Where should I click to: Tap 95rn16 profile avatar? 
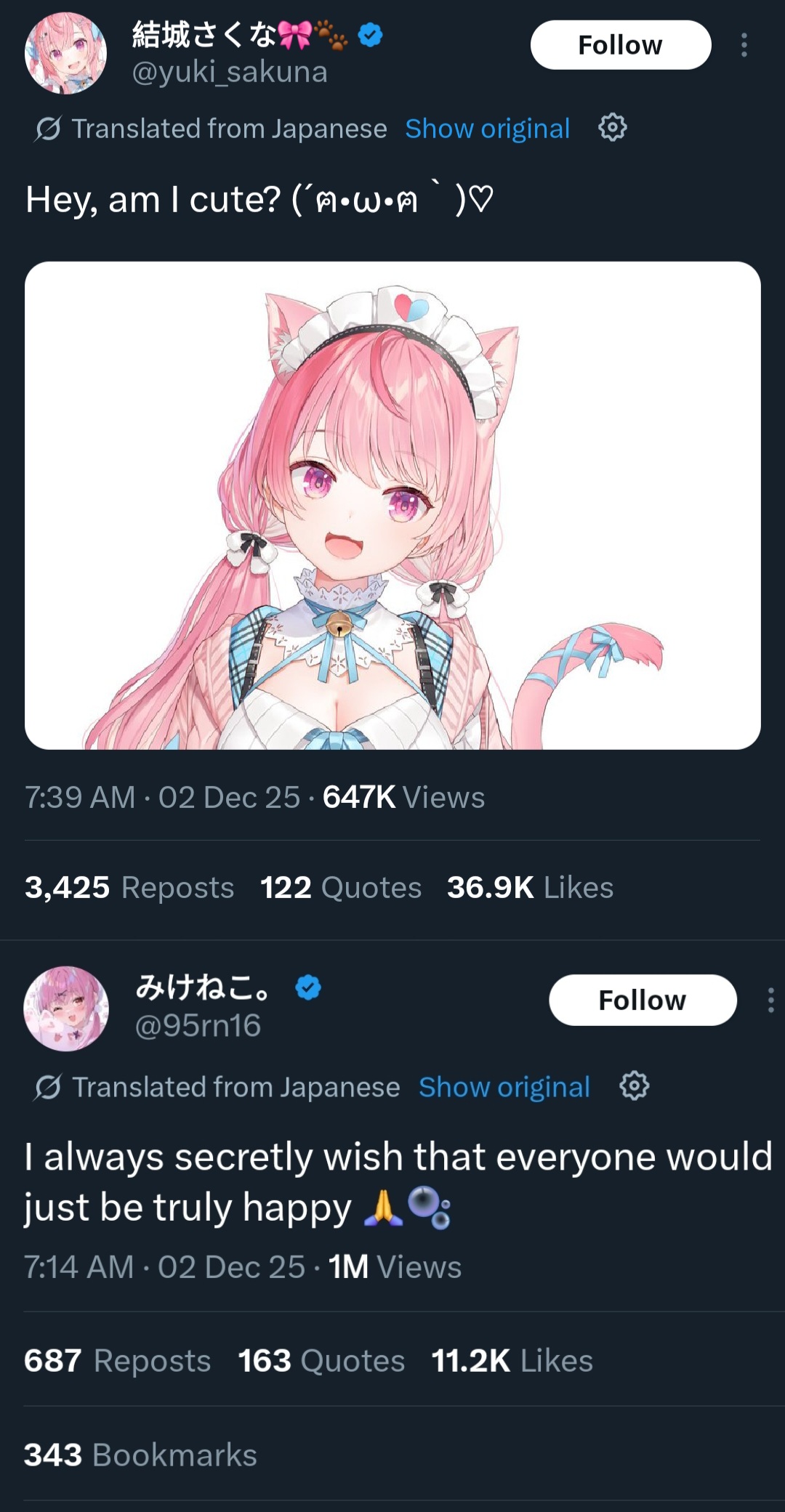(x=66, y=1008)
